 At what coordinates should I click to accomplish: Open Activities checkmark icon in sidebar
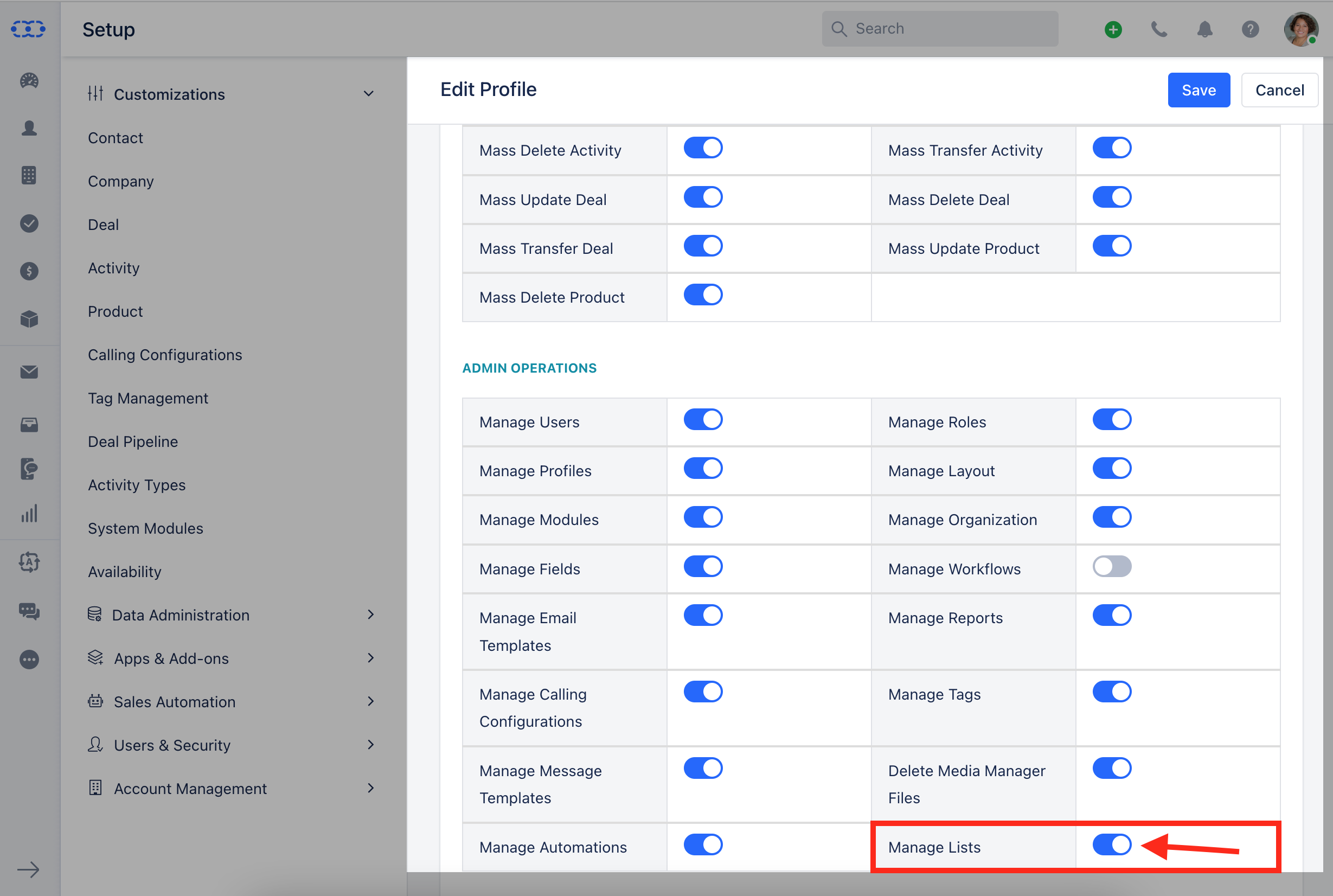click(x=29, y=223)
